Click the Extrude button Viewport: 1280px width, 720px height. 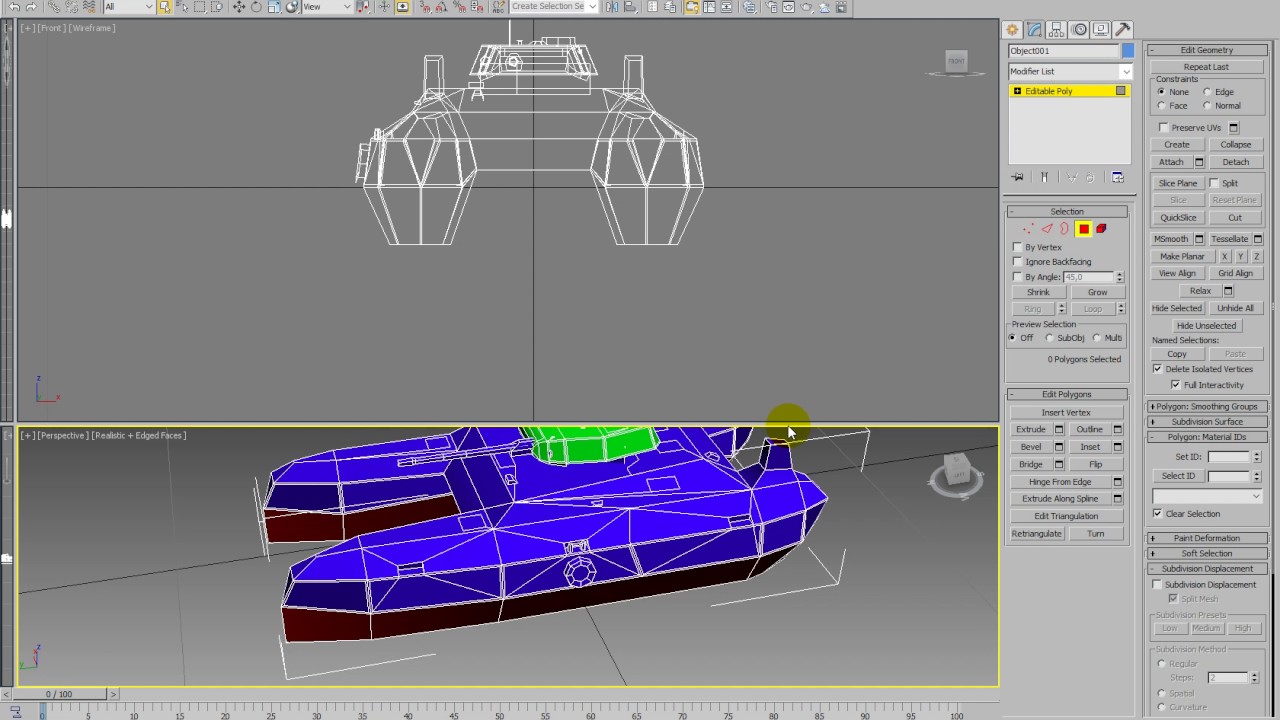click(x=1031, y=430)
